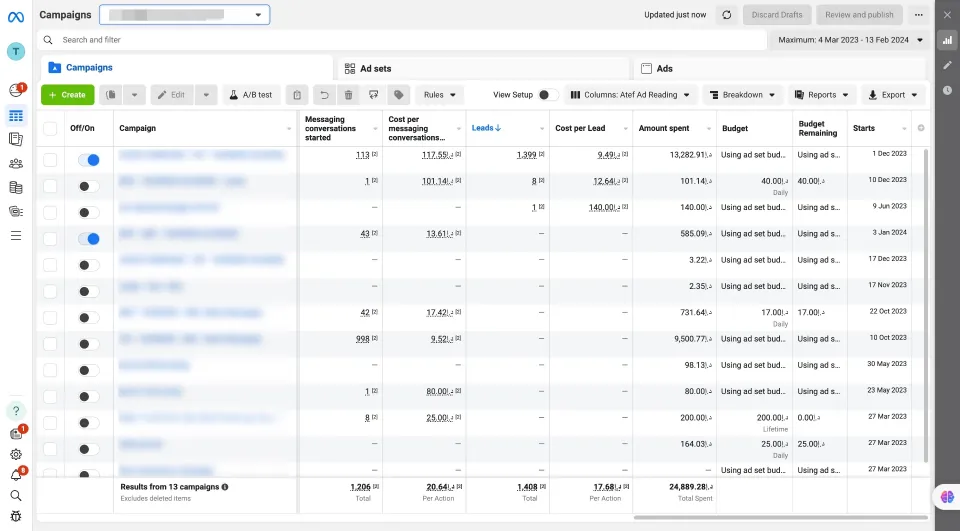This screenshot has width=960, height=531.
Task: Switch to the Ad sets tab
Action: 484,69
